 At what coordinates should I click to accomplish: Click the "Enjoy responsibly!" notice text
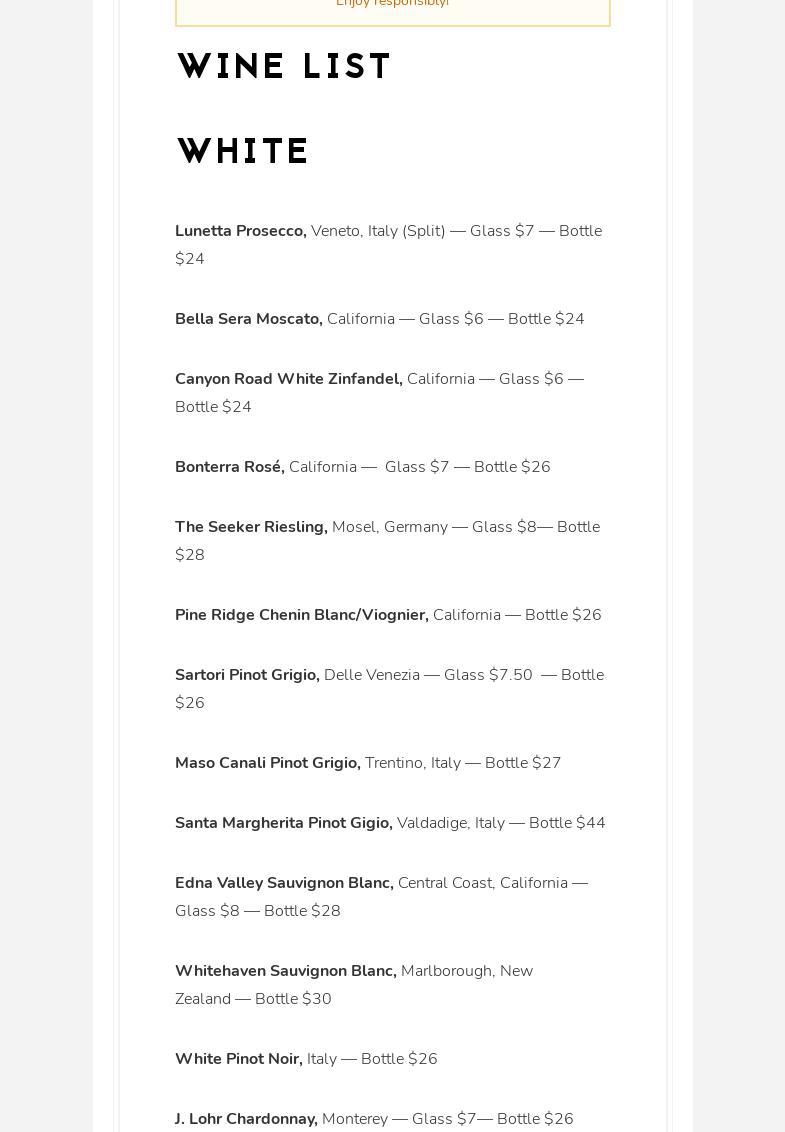pyautogui.click(x=392, y=3)
